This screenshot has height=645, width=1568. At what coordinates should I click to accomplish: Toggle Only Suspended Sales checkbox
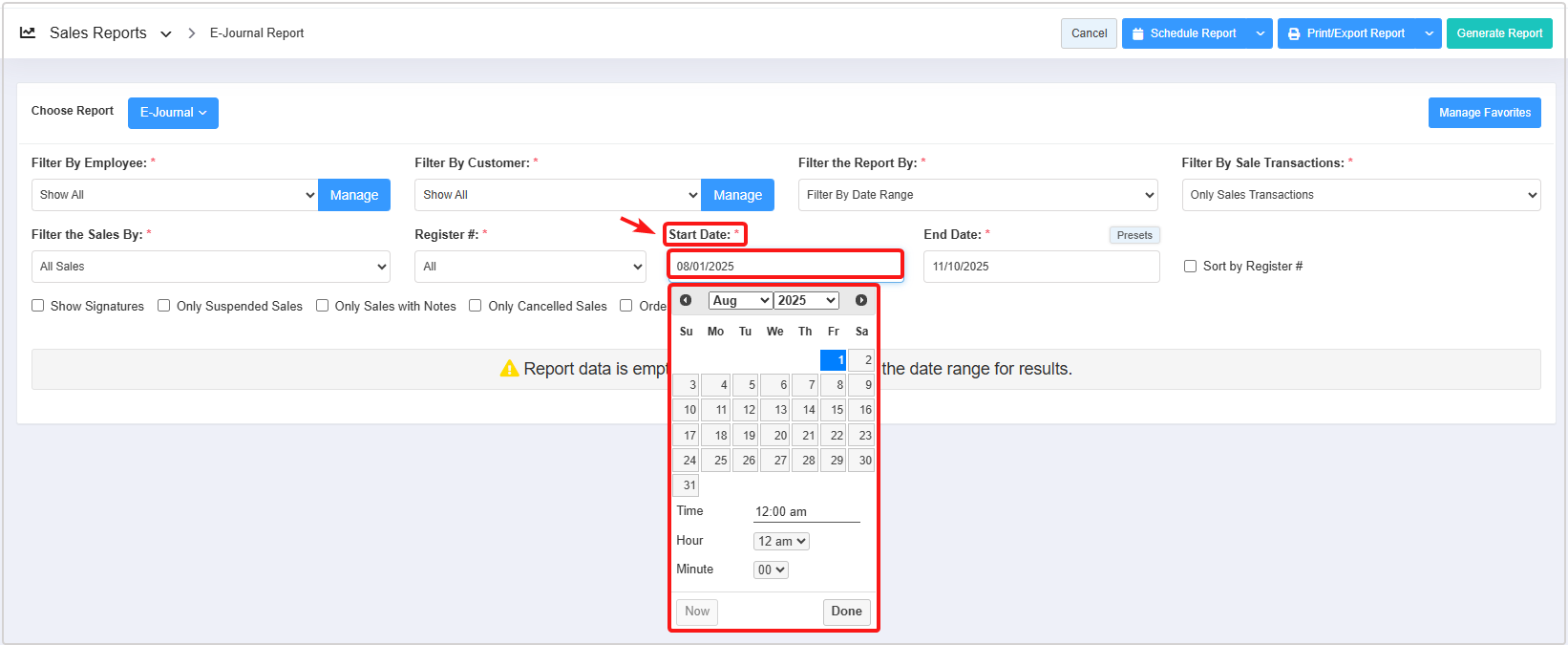(164, 306)
